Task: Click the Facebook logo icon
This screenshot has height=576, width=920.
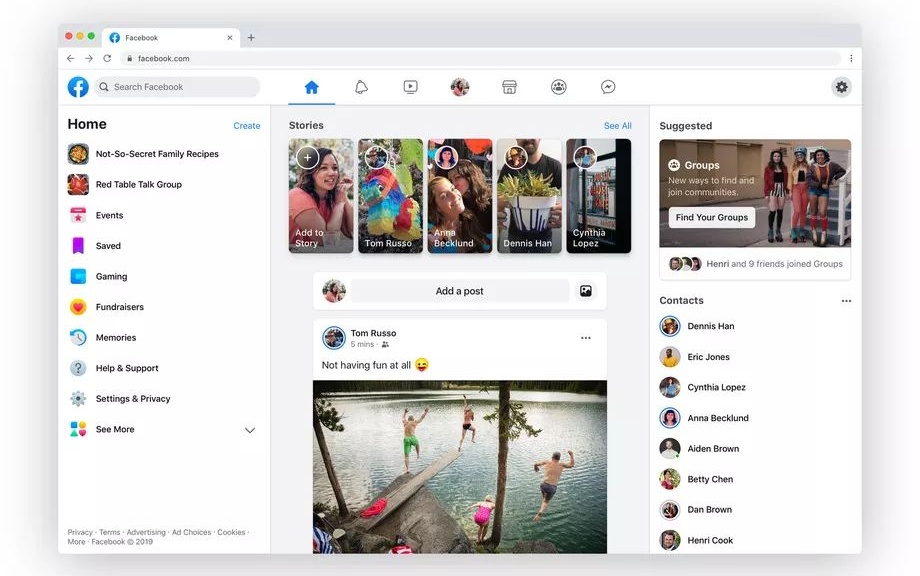Action: (x=78, y=87)
